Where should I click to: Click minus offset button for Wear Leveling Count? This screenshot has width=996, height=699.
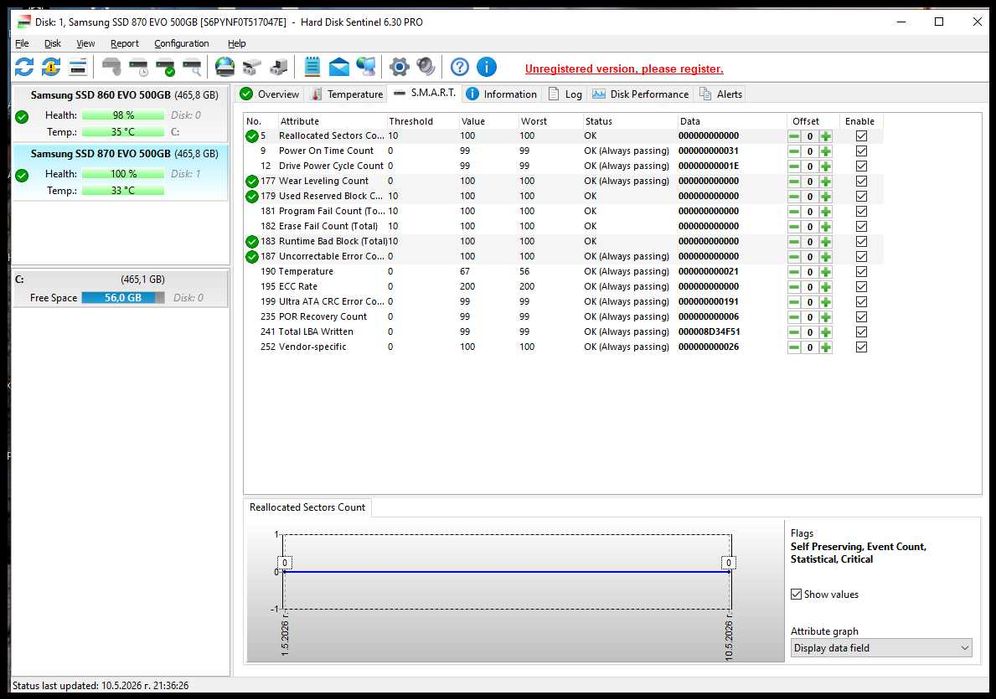tap(794, 182)
